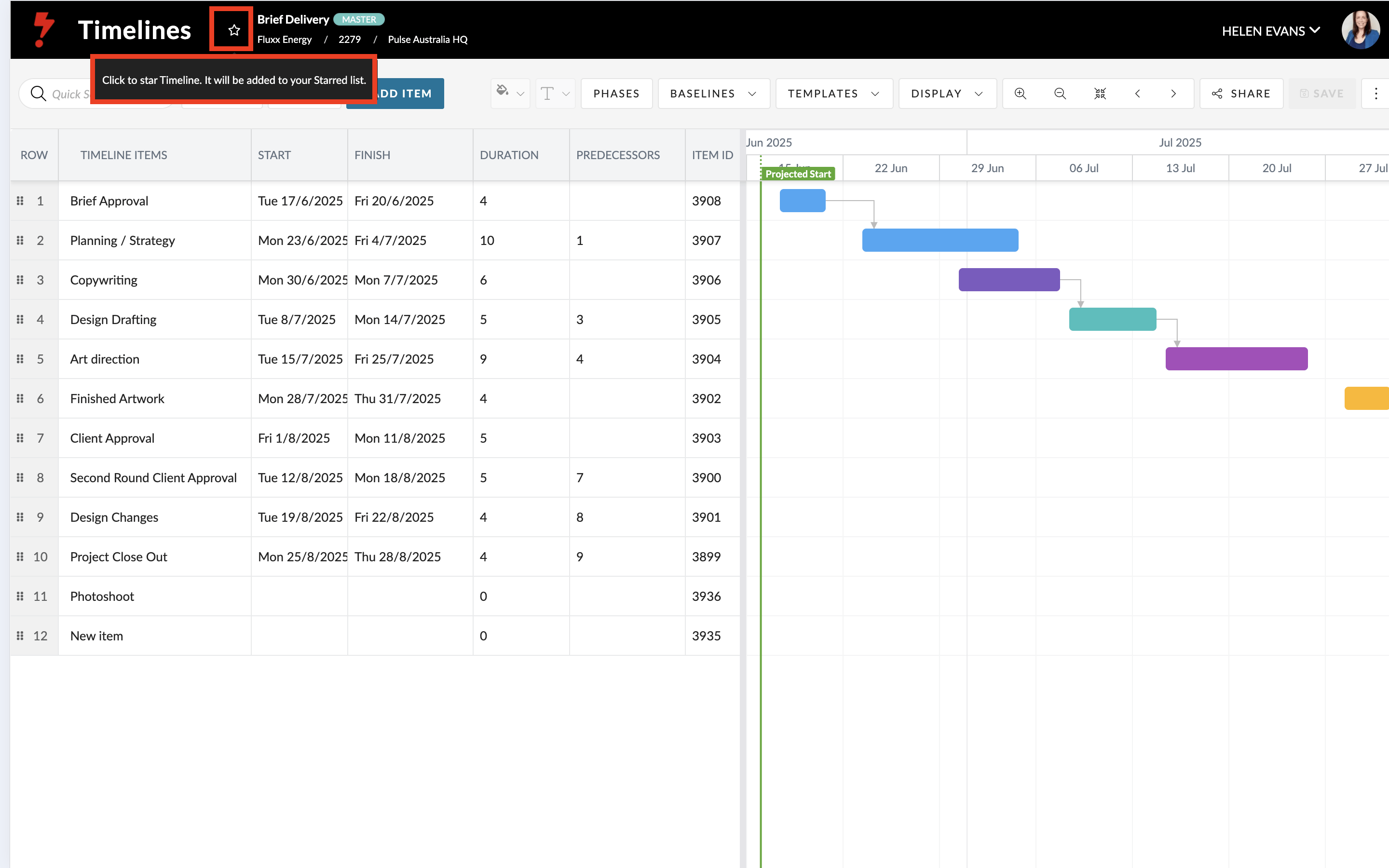This screenshot has height=868, width=1389.
Task: Click the fit-to-screen collapse icon
Action: coord(1100,94)
